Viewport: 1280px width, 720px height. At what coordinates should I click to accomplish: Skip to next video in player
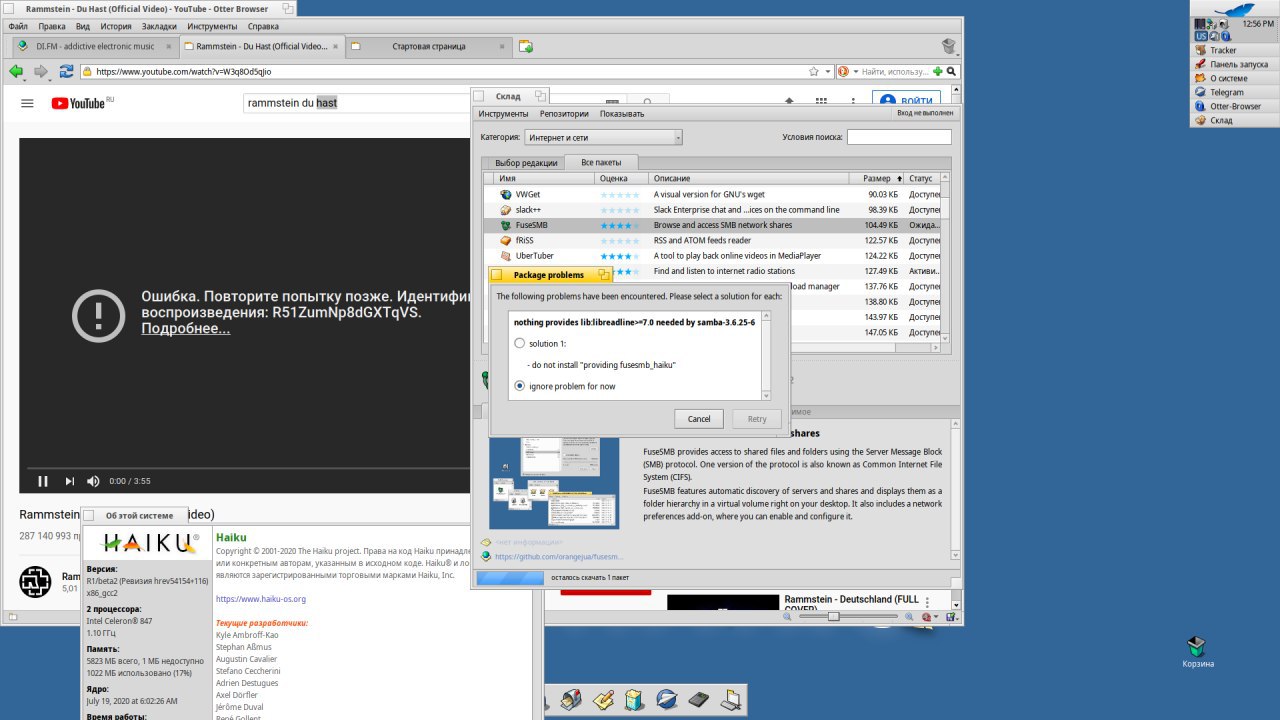click(x=70, y=481)
